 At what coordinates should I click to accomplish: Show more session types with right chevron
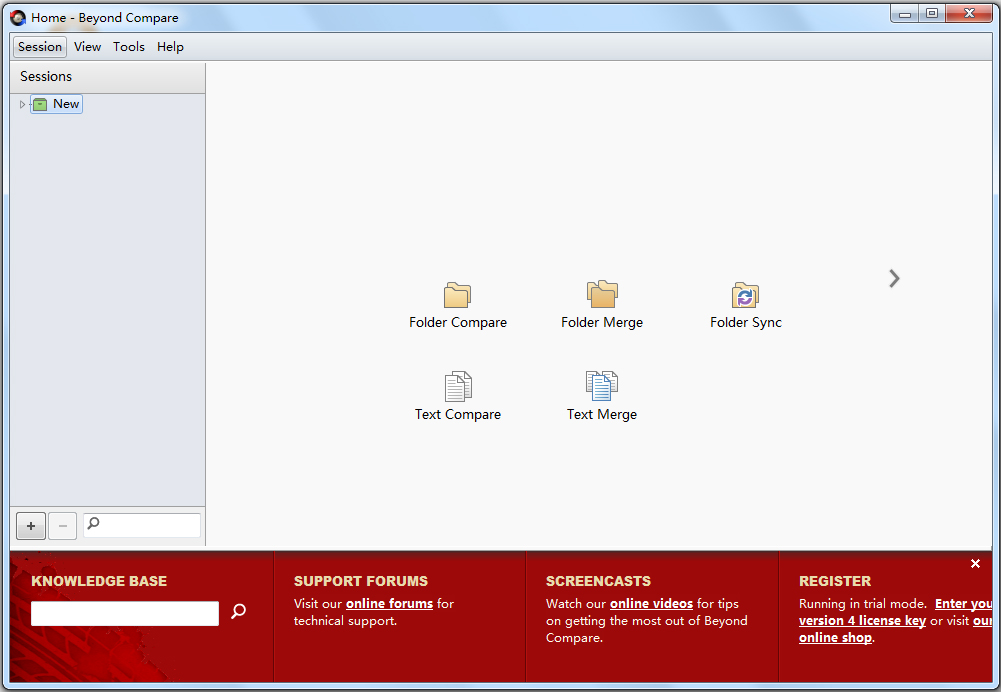click(x=894, y=279)
